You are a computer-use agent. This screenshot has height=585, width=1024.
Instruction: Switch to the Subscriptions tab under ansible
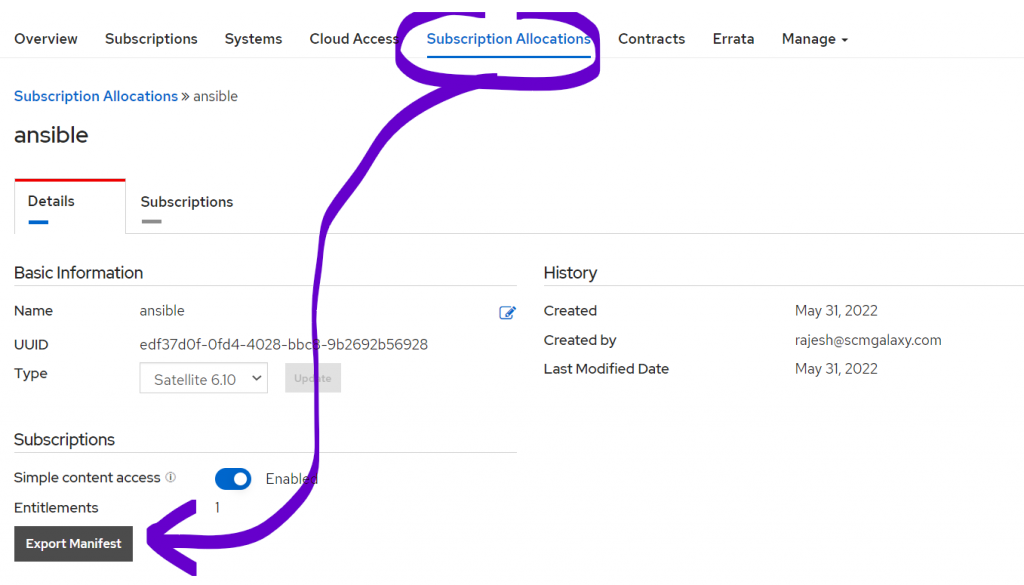tap(187, 202)
